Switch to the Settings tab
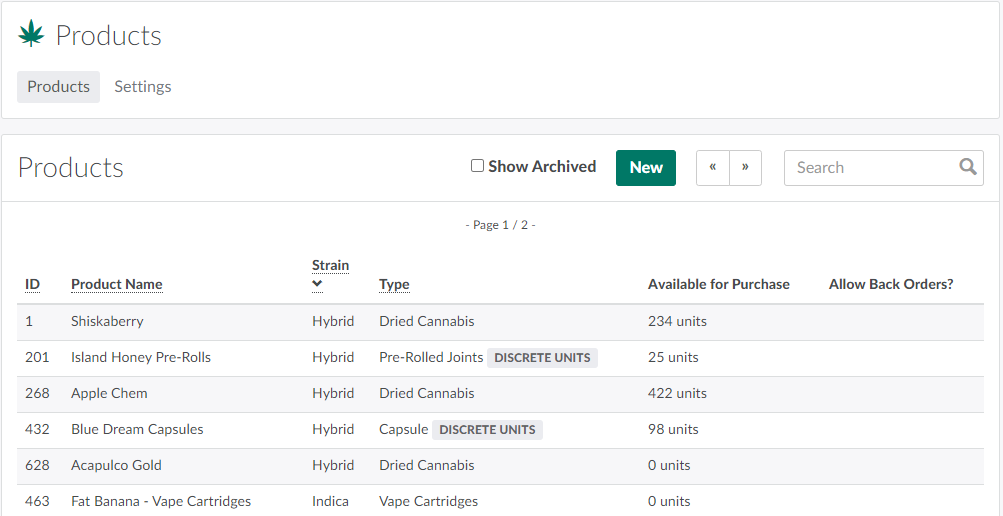 (142, 87)
